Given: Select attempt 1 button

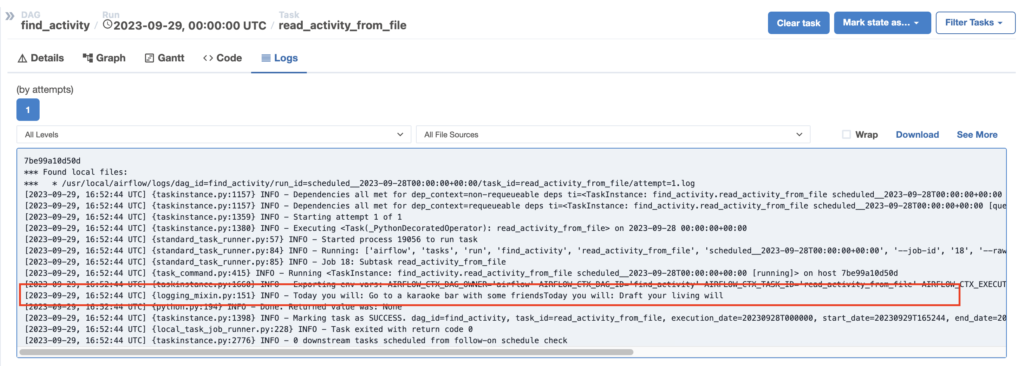Looking at the screenshot, I should (28, 110).
